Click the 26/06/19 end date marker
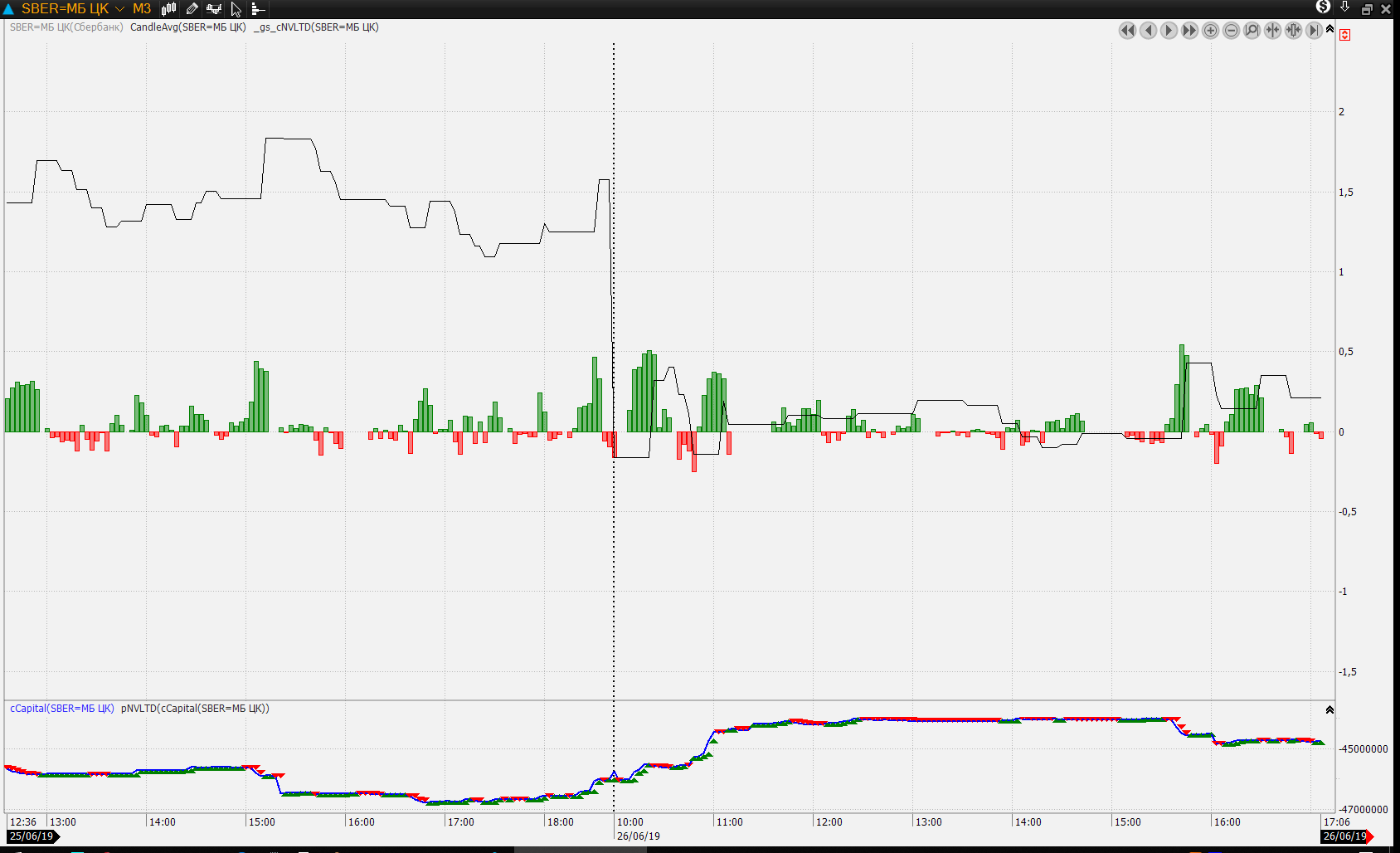The width and height of the screenshot is (1400, 853). (1345, 836)
